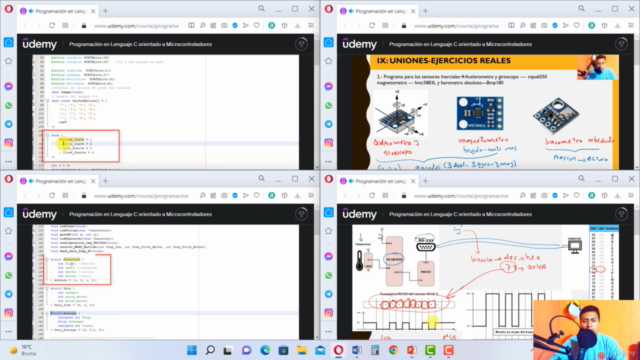The height and width of the screenshot is (360, 640).
Task: Click the Udemy logo in bottom-left window
Action: [40, 214]
